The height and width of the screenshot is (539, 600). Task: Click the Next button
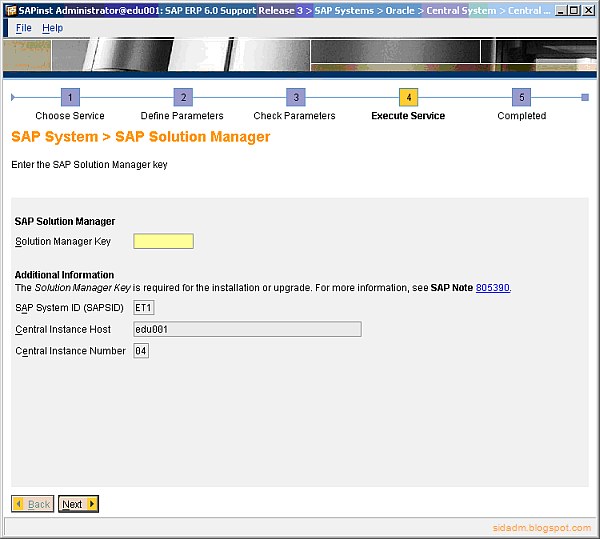click(78, 504)
